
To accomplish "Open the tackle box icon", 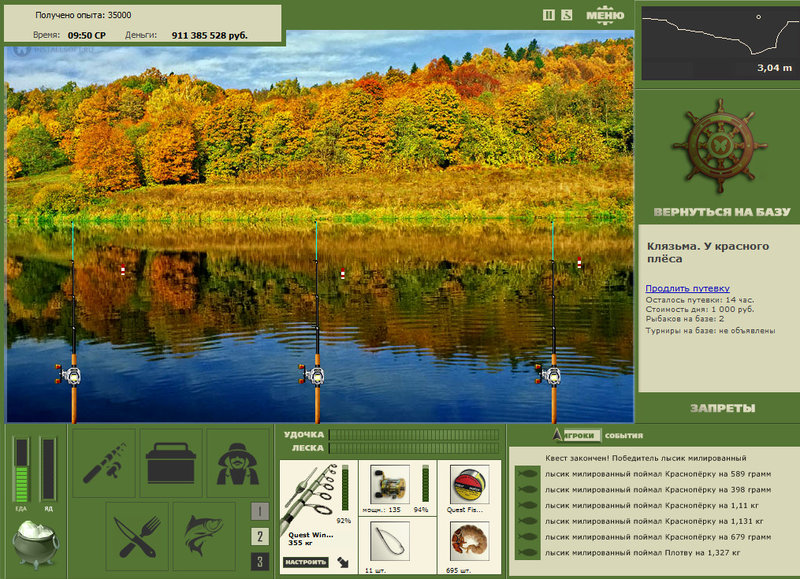I will tap(171, 463).
